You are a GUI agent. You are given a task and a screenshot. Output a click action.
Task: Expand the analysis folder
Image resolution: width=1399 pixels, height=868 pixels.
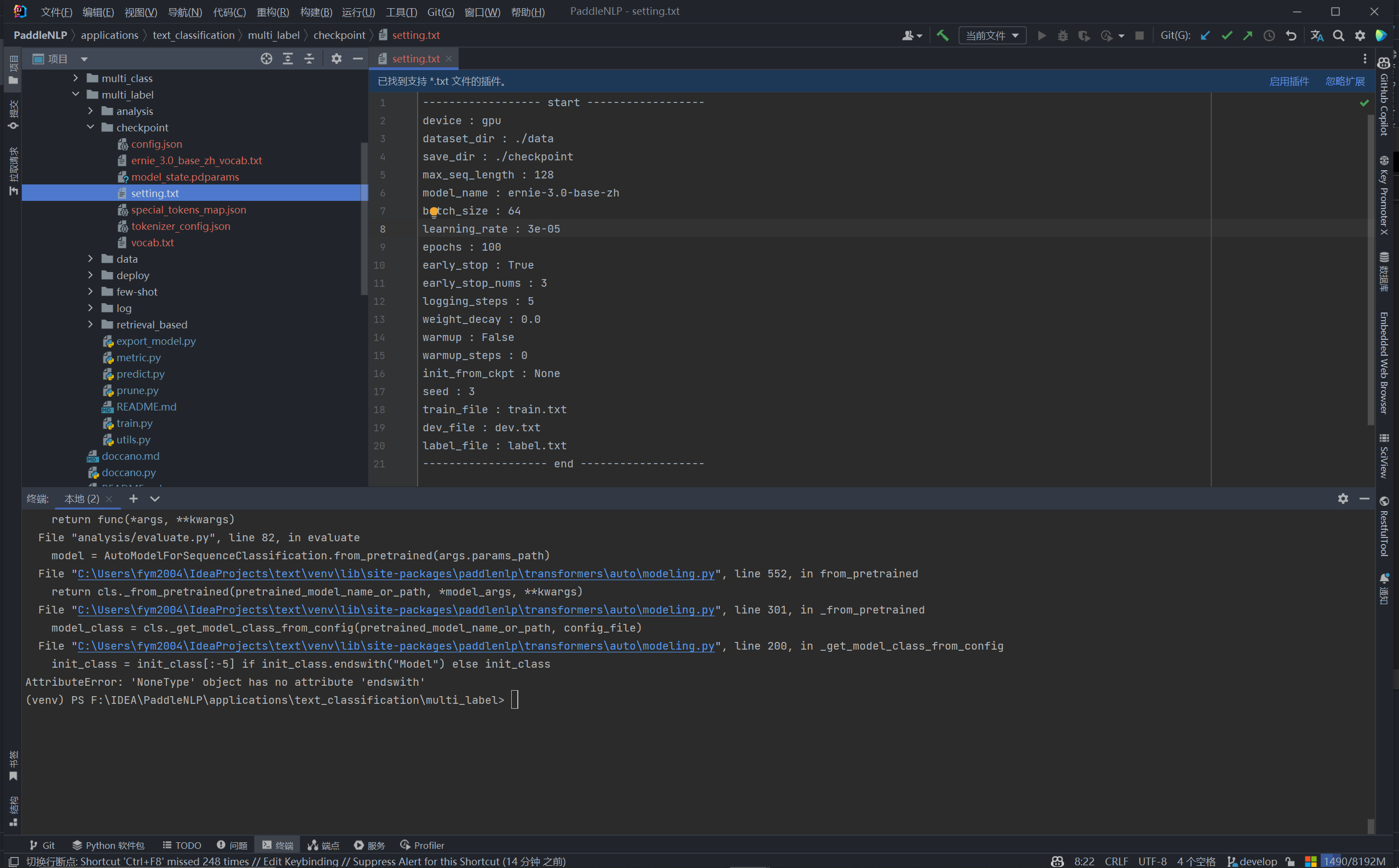[x=90, y=111]
